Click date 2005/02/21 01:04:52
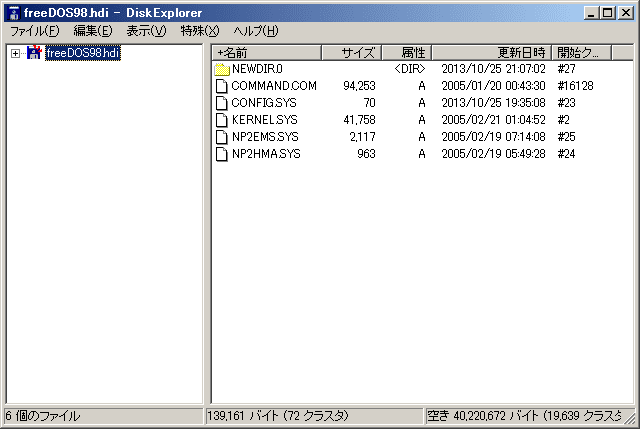This screenshot has height=429, width=640. coord(493,120)
